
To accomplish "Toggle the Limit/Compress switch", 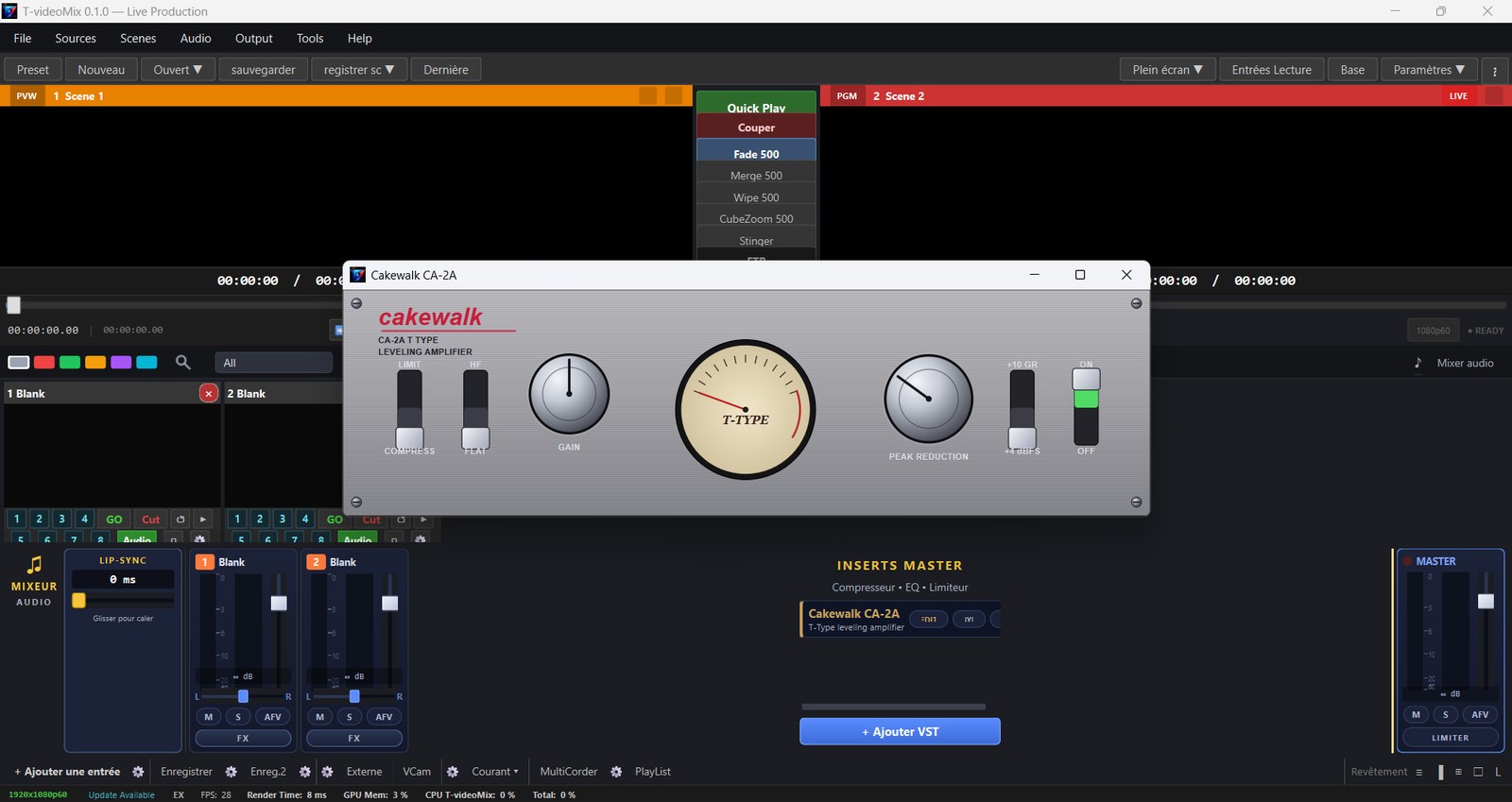I will [409, 409].
